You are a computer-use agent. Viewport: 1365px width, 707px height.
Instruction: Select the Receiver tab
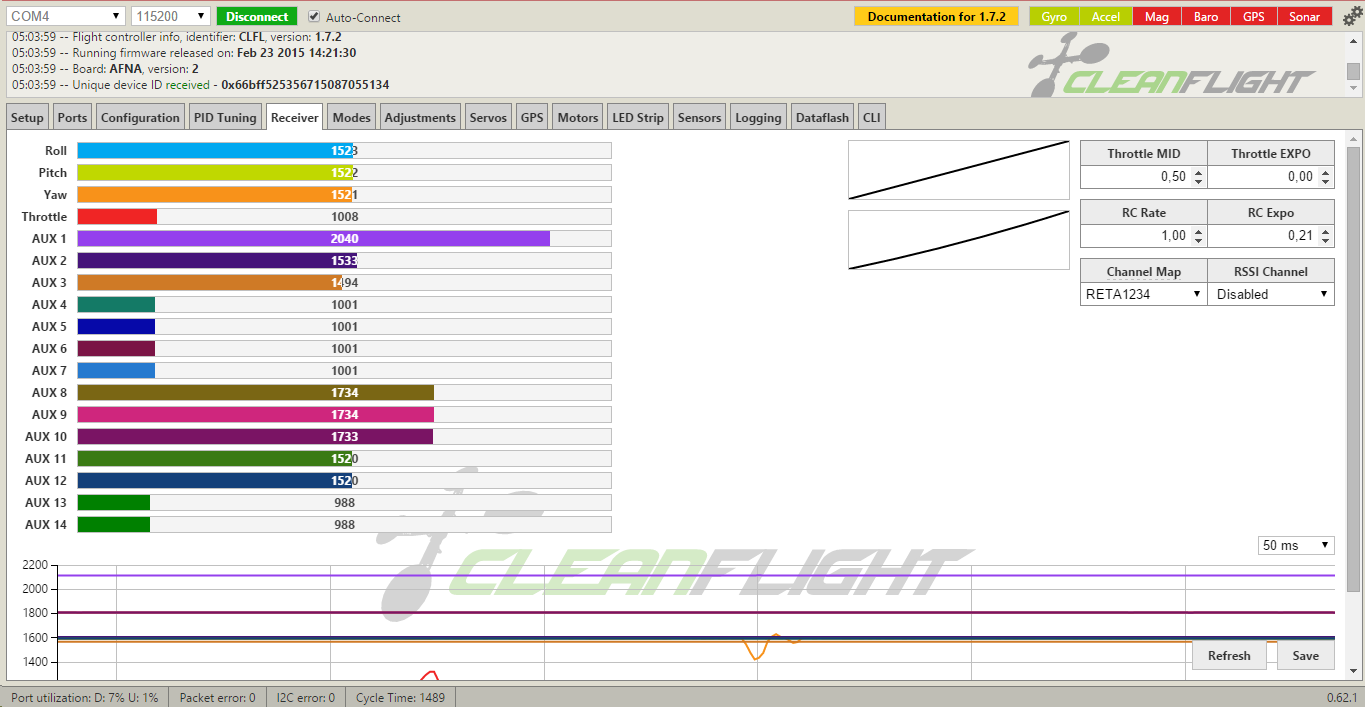(x=295, y=117)
